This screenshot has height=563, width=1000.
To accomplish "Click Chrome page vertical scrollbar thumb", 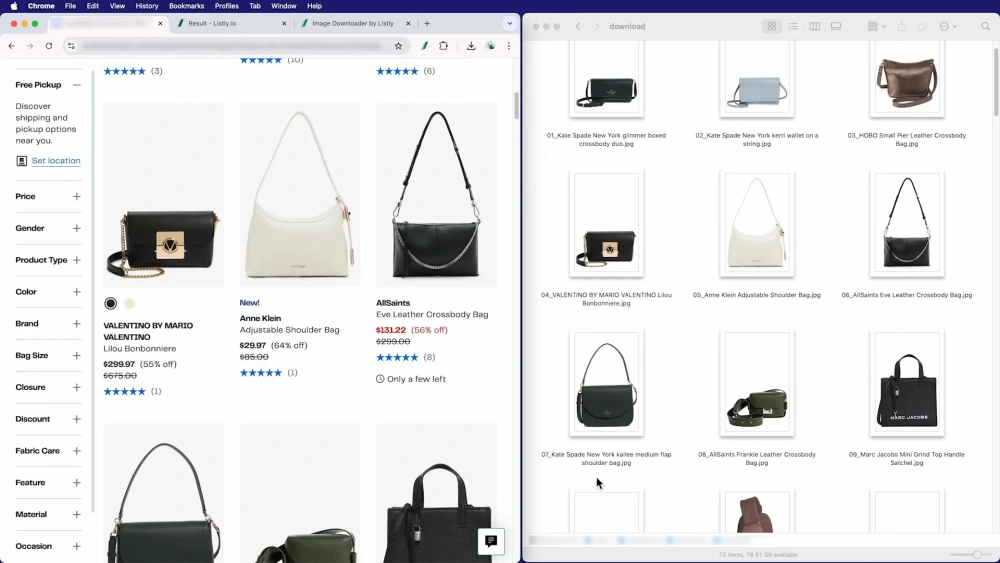I will 517,105.
